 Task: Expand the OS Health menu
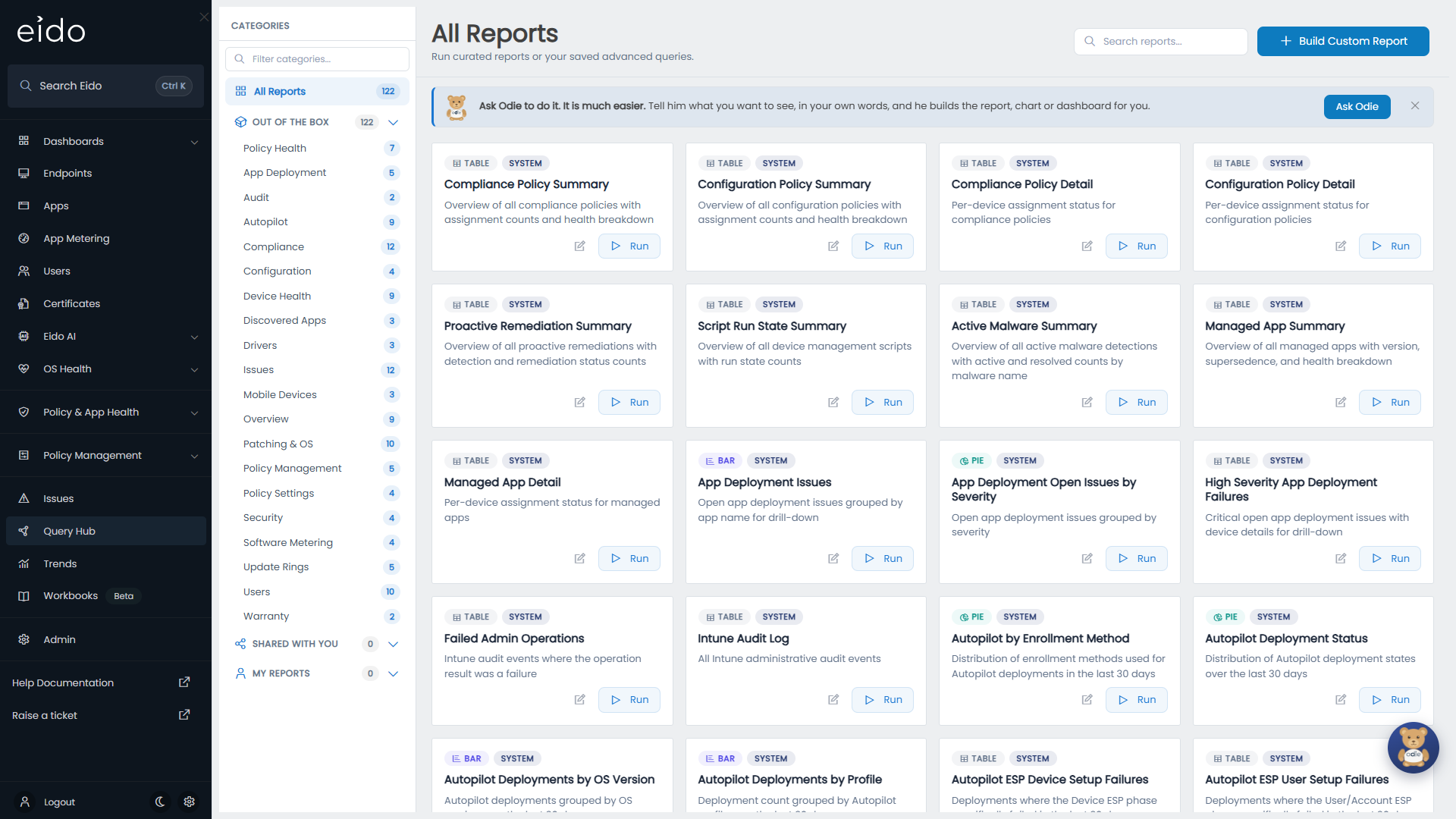click(x=105, y=369)
